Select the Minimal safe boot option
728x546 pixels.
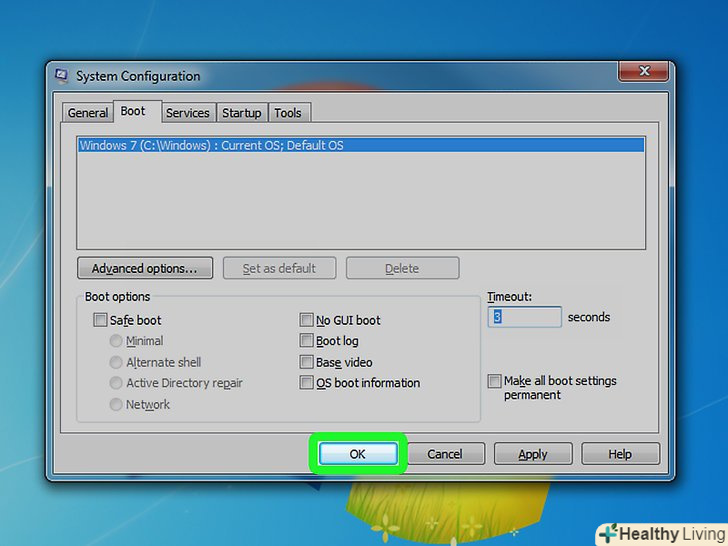[116, 341]
